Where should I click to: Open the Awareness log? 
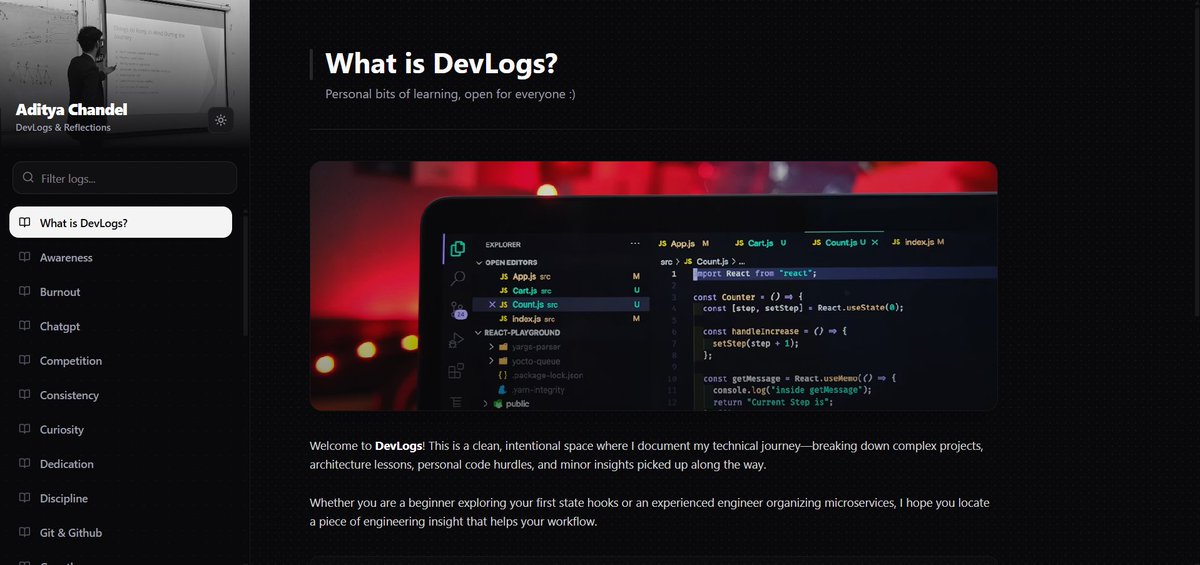click(x=121, y=257)
